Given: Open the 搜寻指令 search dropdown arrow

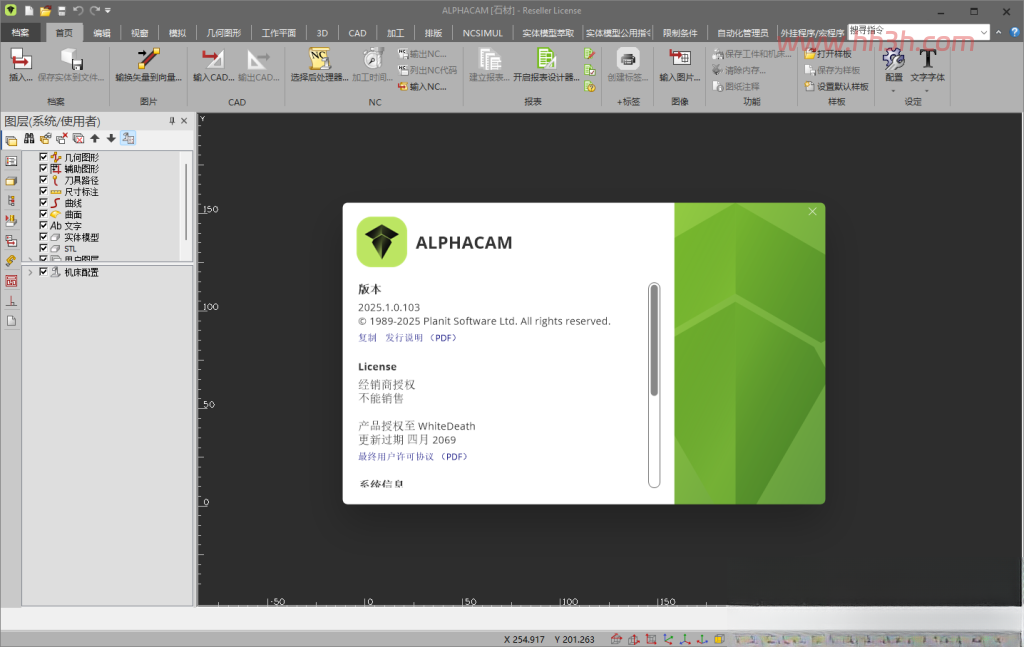Looking at the screenshot, I should tap(984, 32).
